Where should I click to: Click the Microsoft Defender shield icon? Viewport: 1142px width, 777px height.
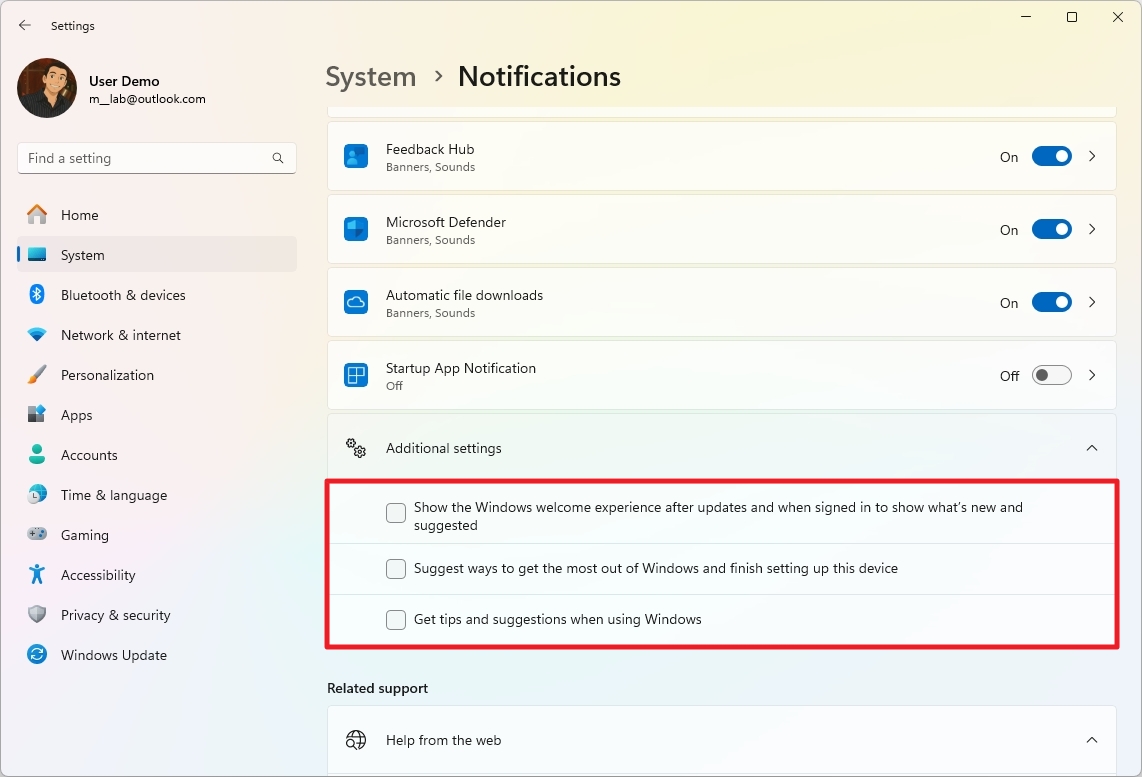click(356, 230)
